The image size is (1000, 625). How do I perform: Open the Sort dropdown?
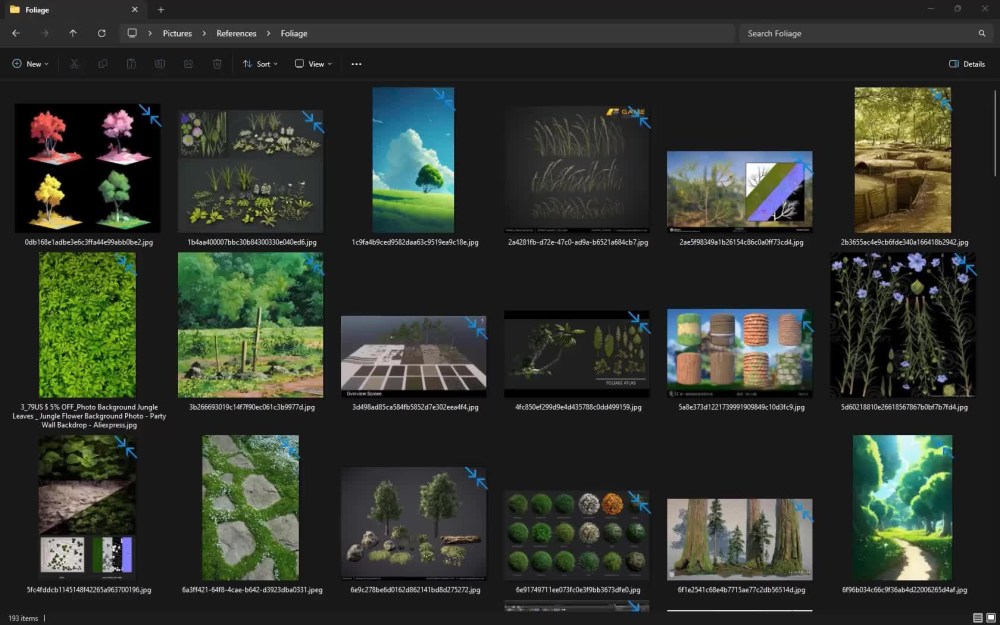tap(262, 63)
